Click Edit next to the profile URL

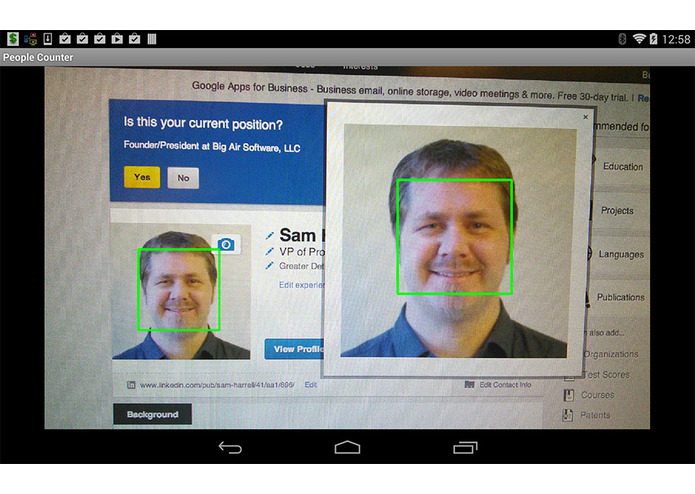coord(310,385)
